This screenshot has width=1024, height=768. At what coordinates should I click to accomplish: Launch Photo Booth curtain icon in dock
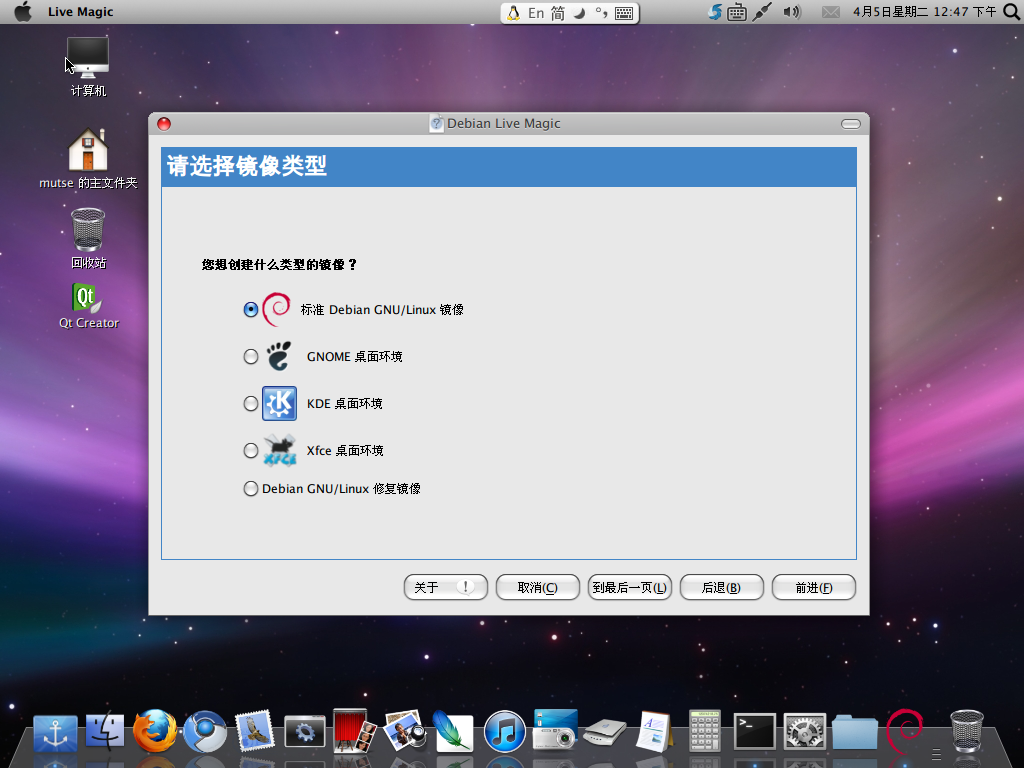[354, 731]
